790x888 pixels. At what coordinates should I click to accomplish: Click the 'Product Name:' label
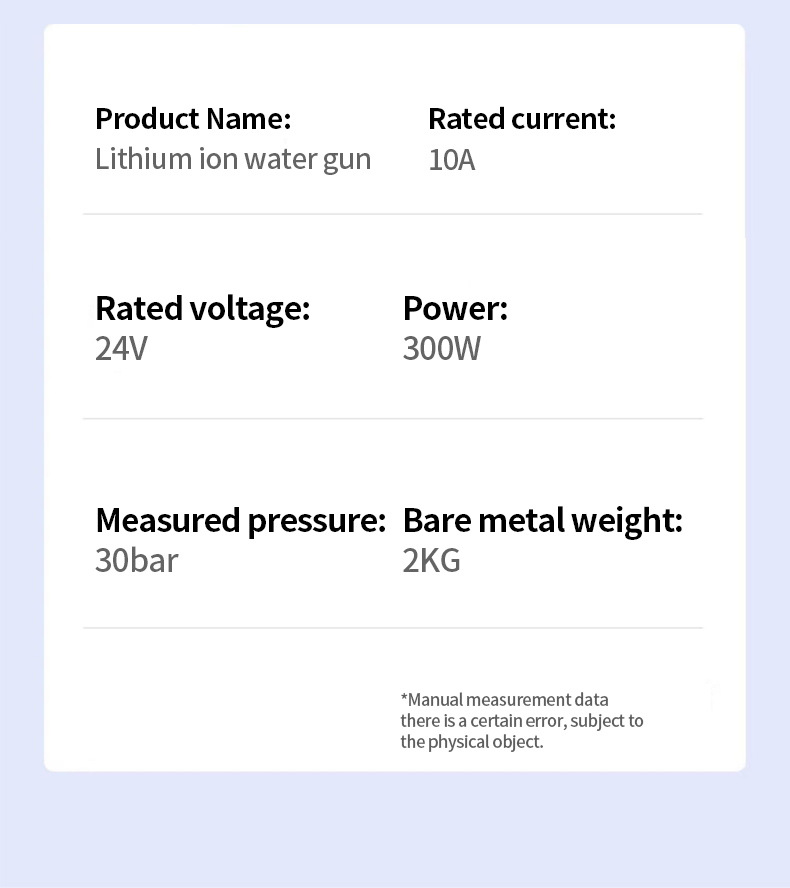pyautogui.click(x=193, y=119)
